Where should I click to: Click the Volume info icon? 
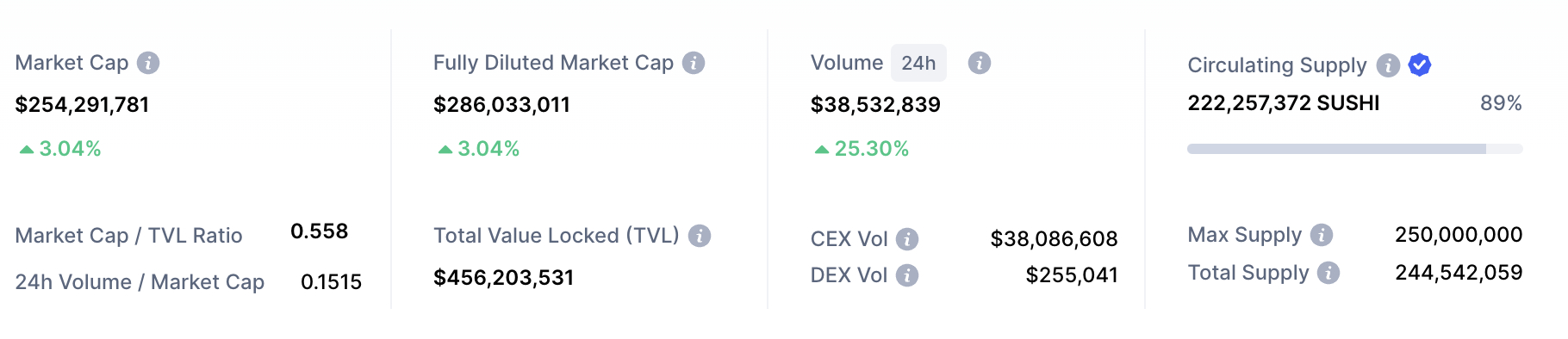click(x=980, y=63)
